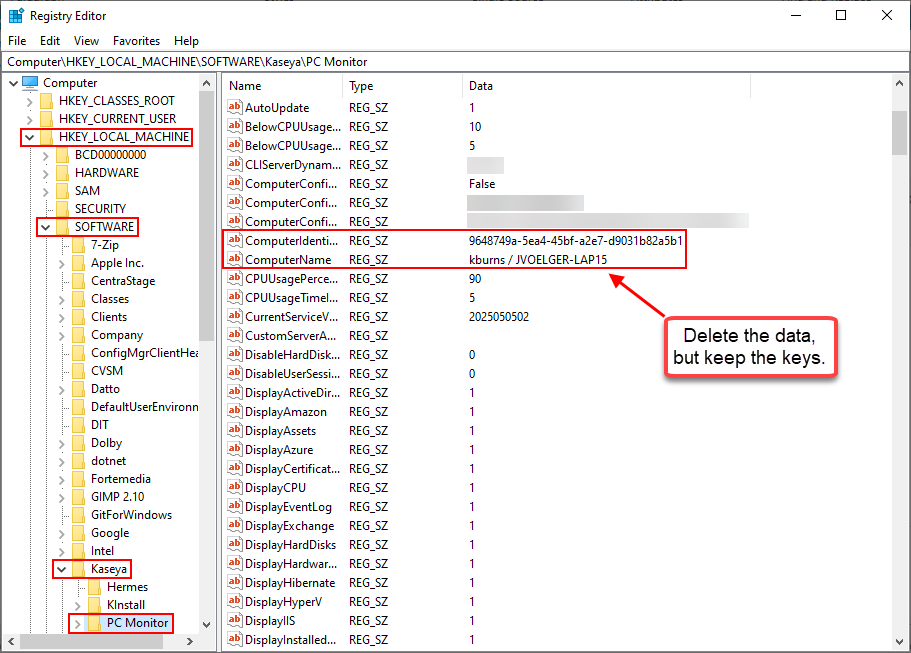This screenshot has height=653, width=911.
Task: Select the CurrentServiceV... value icon
Action: 235,316
